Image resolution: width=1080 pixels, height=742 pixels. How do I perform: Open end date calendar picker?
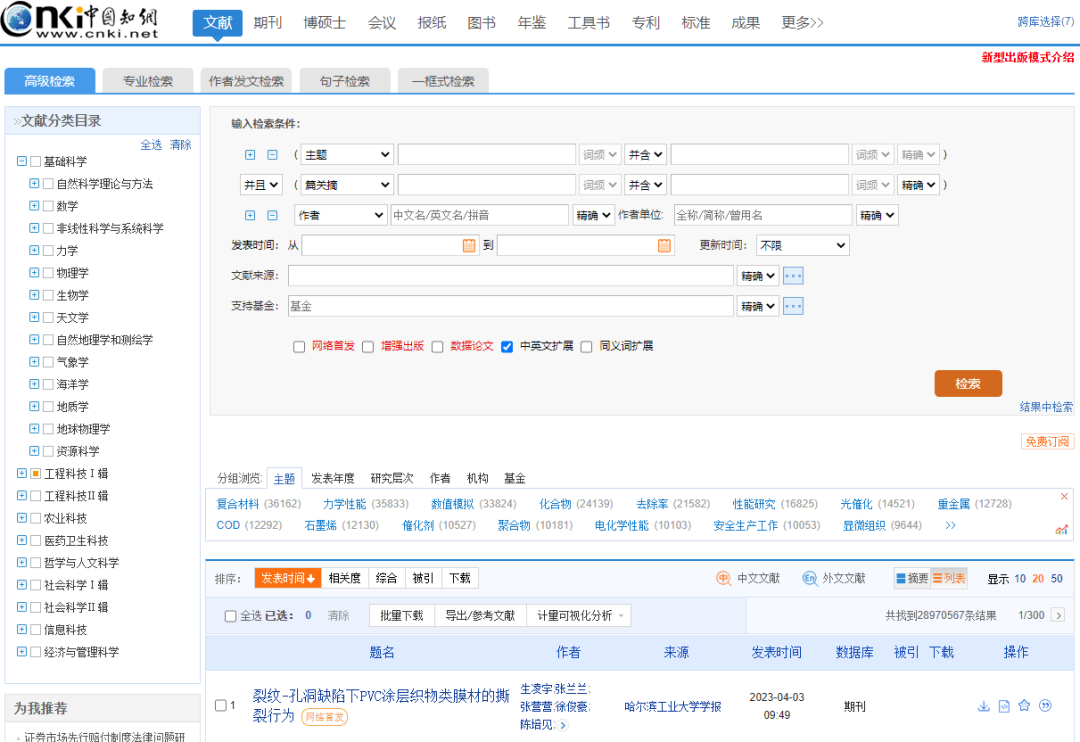coord(664,245)
